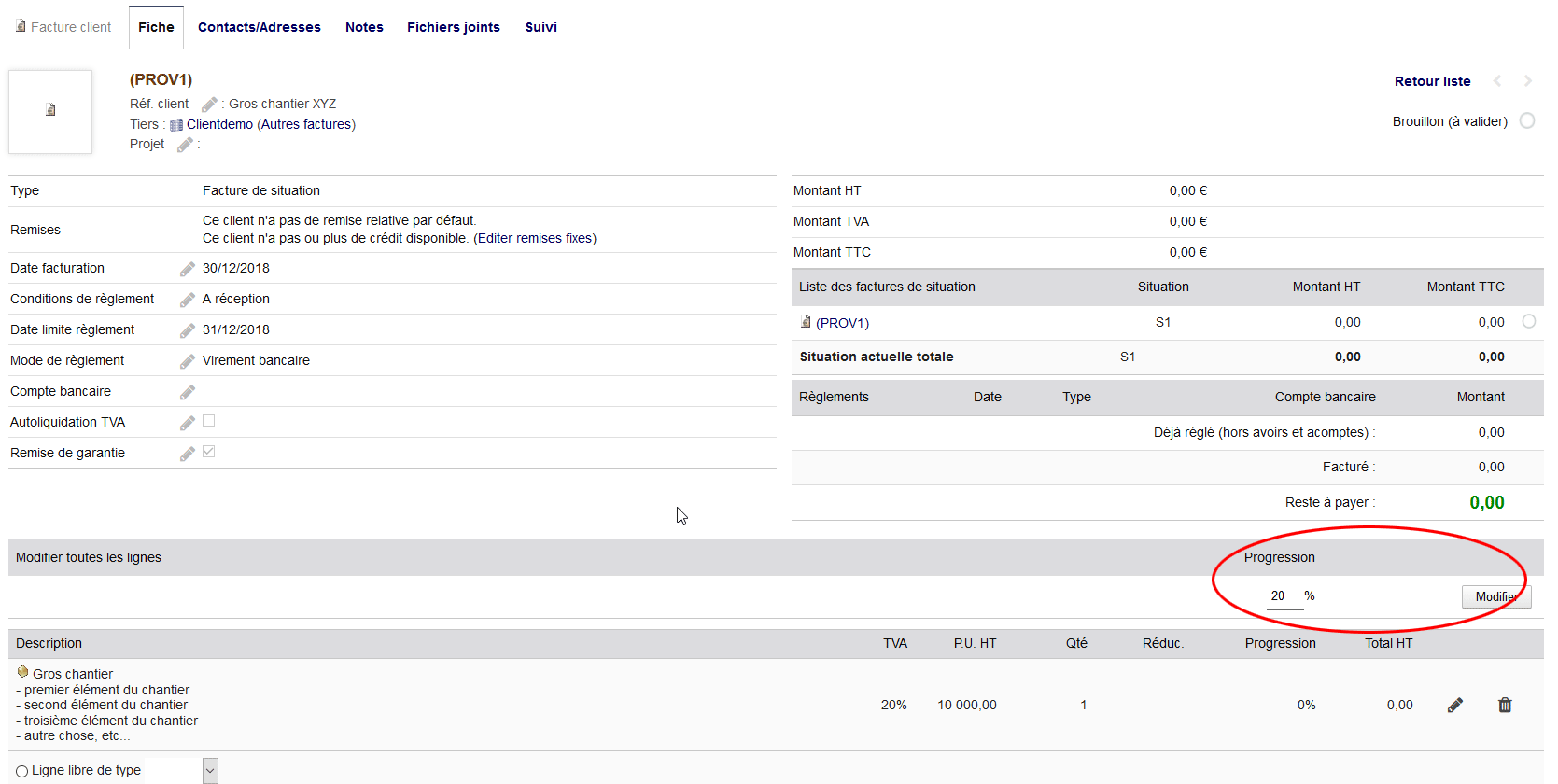The image size is (1558, 784).
Task: Click the Progression percentage input field
Action: coord(1284,596)
